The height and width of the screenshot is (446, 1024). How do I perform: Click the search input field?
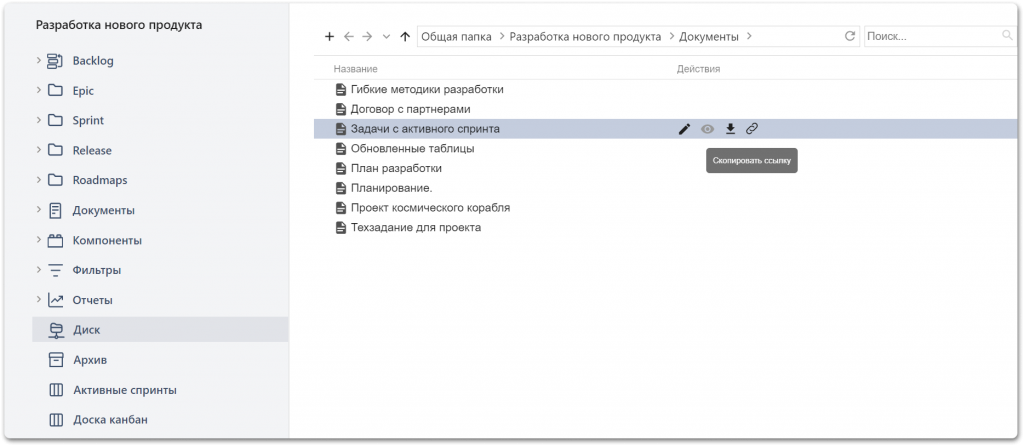click(x=930, y=37)
